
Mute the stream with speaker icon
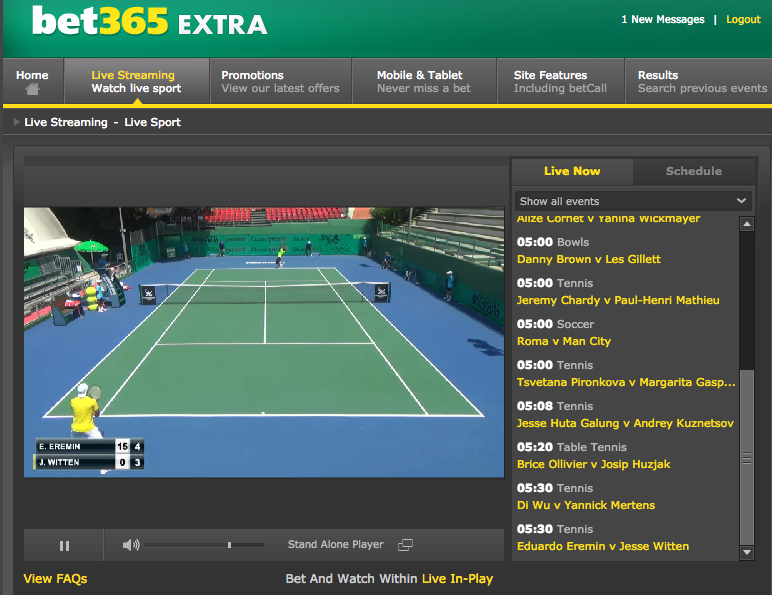coord(131,545)
